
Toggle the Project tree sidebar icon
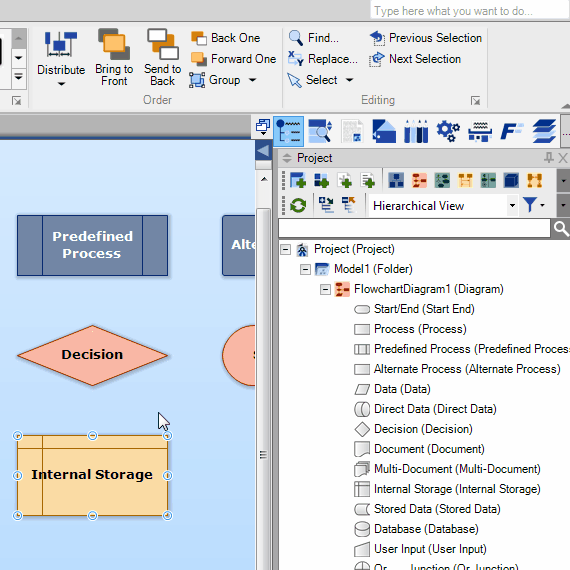[289, 131]
